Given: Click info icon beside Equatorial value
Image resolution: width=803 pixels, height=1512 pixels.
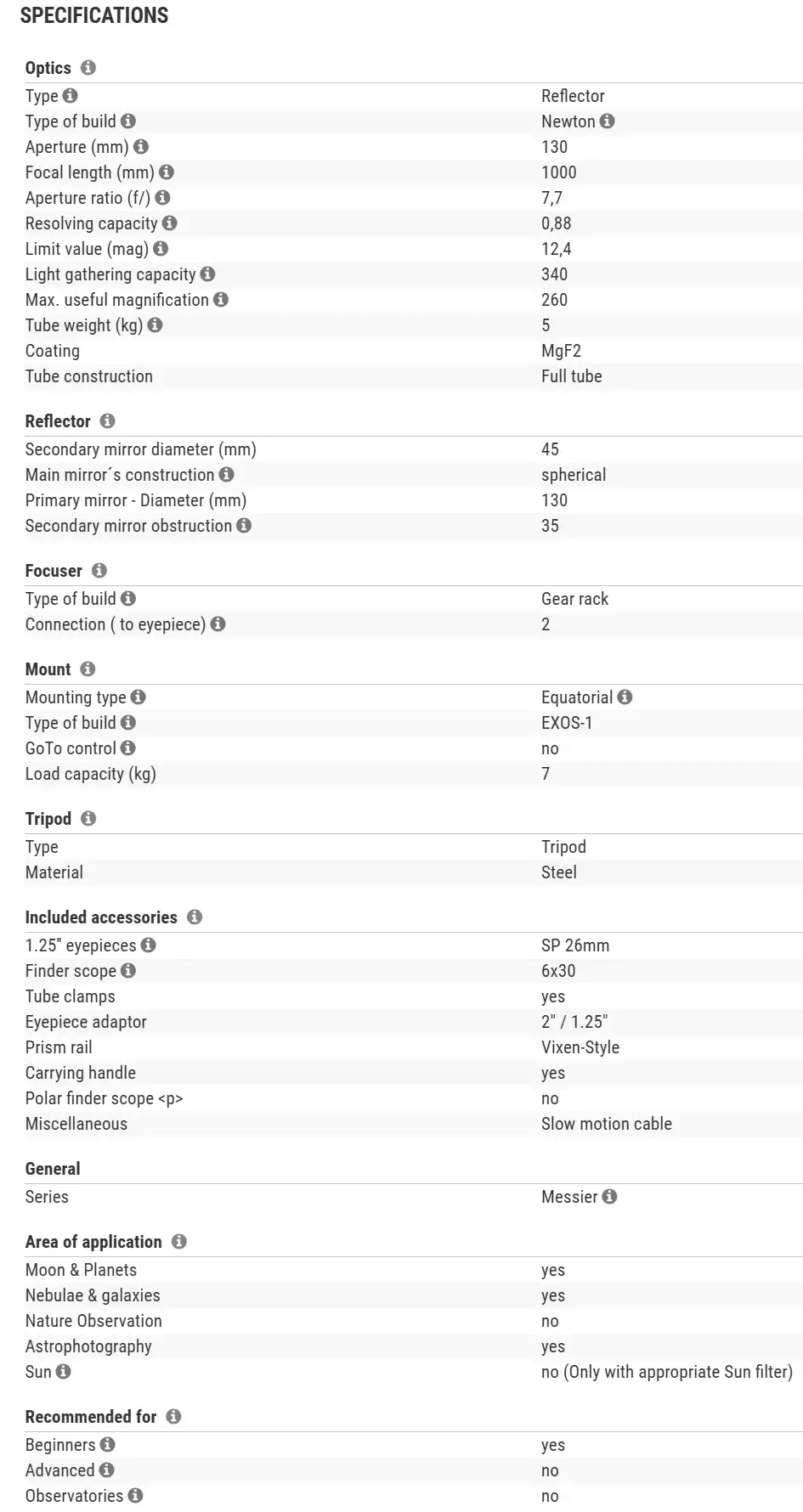Looking at the screenshot, I should (x=625, y=697).
